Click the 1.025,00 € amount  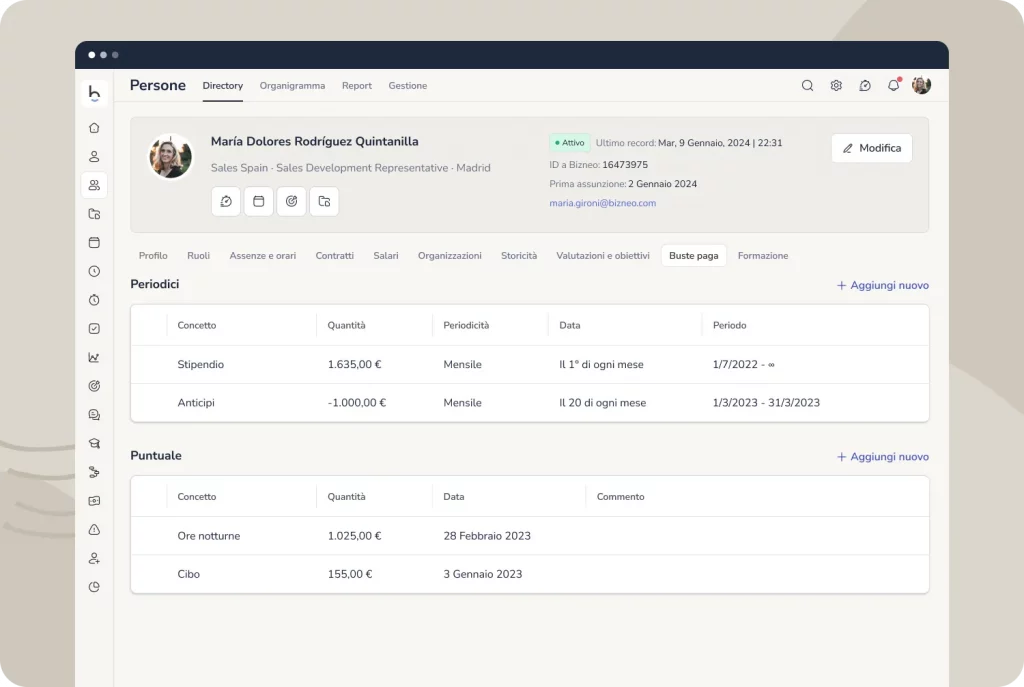coord(355,536)
